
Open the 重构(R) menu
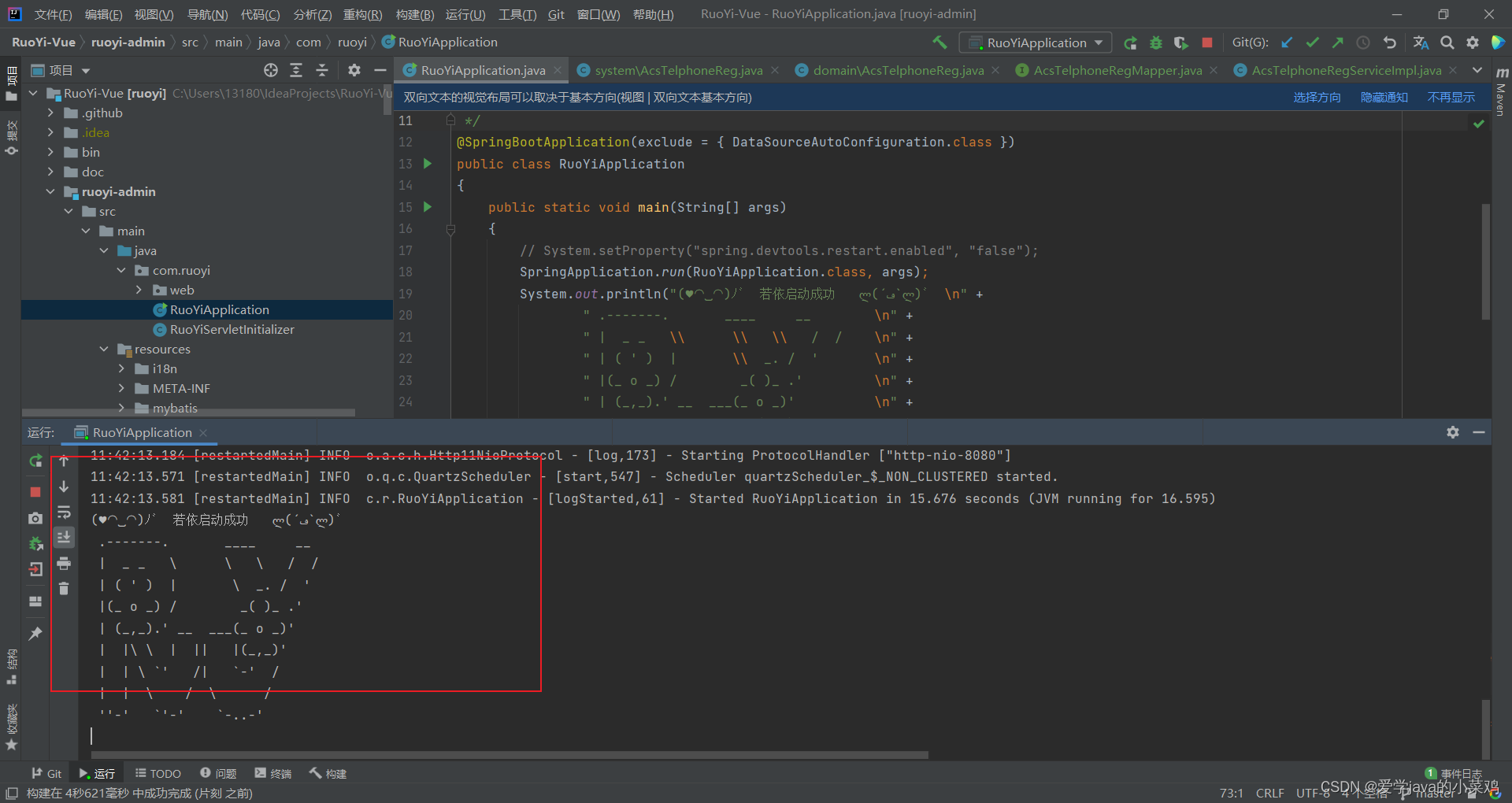click(x=362, y=14)
